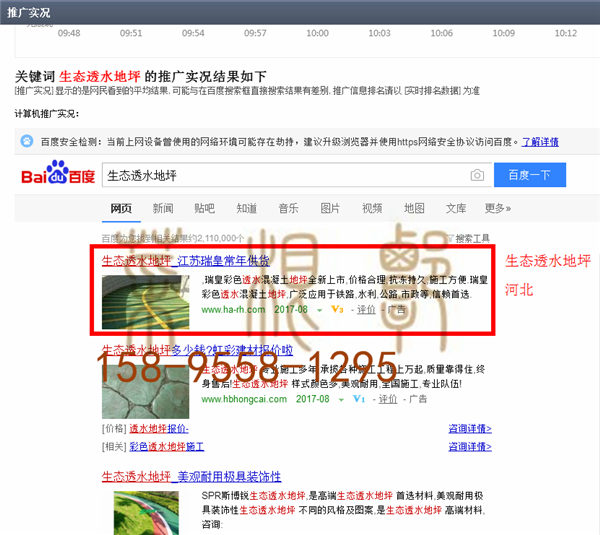Click 评价 link on ha-rh.com result
This screenshot has height=535, width=600.
point(366,310)
